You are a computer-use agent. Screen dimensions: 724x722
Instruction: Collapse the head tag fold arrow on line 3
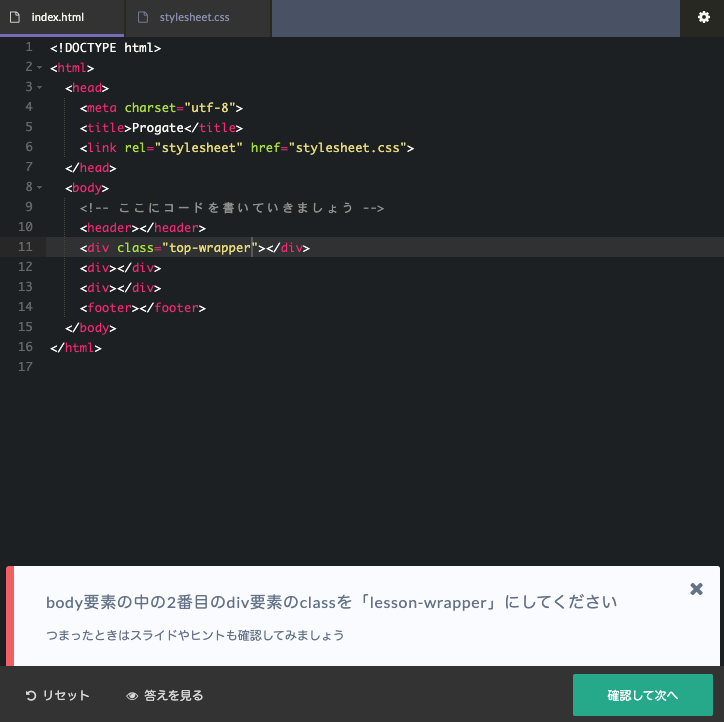(x=40, y=87)
